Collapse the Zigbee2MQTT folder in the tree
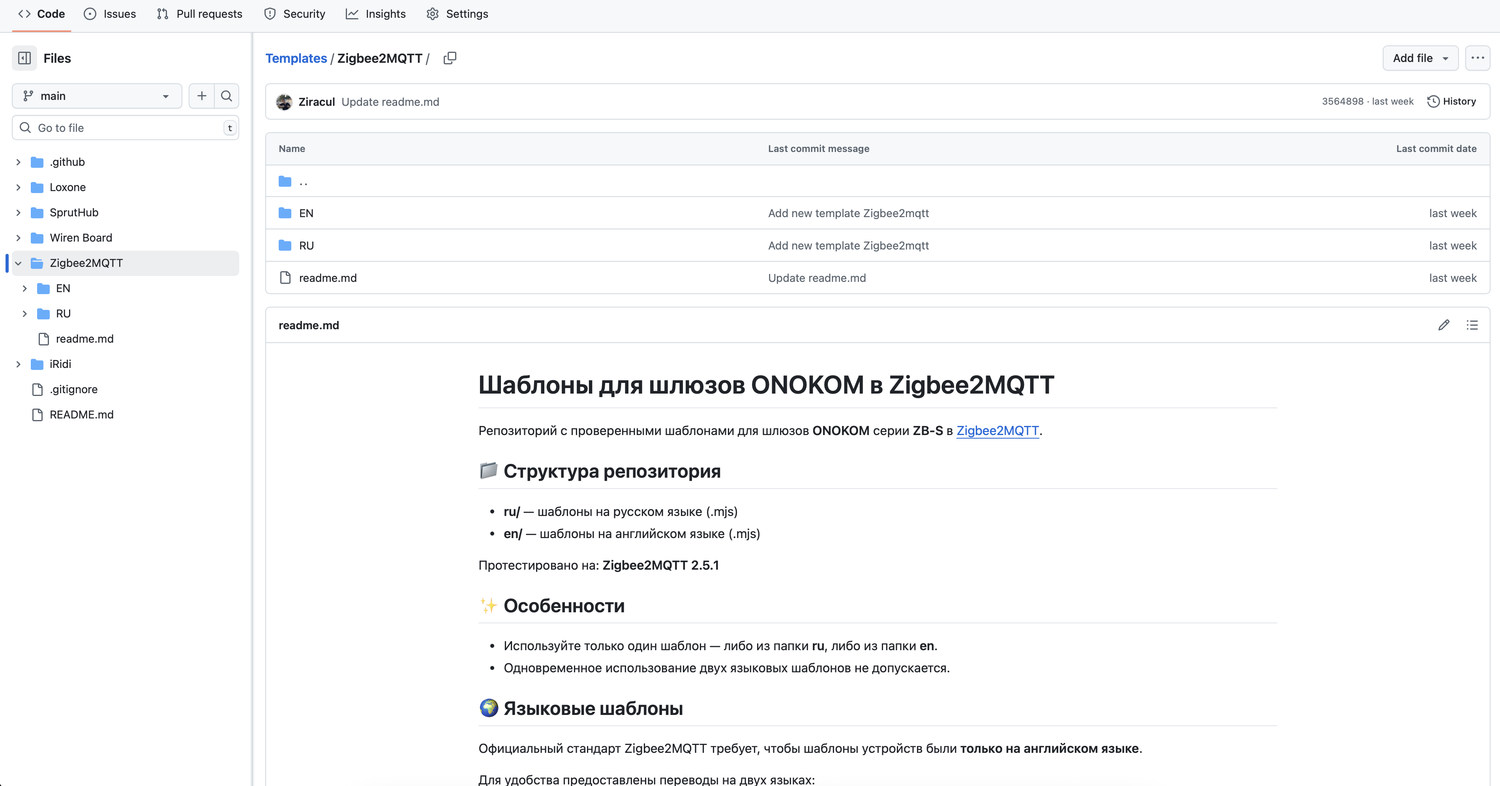 (x=18, y=263)
